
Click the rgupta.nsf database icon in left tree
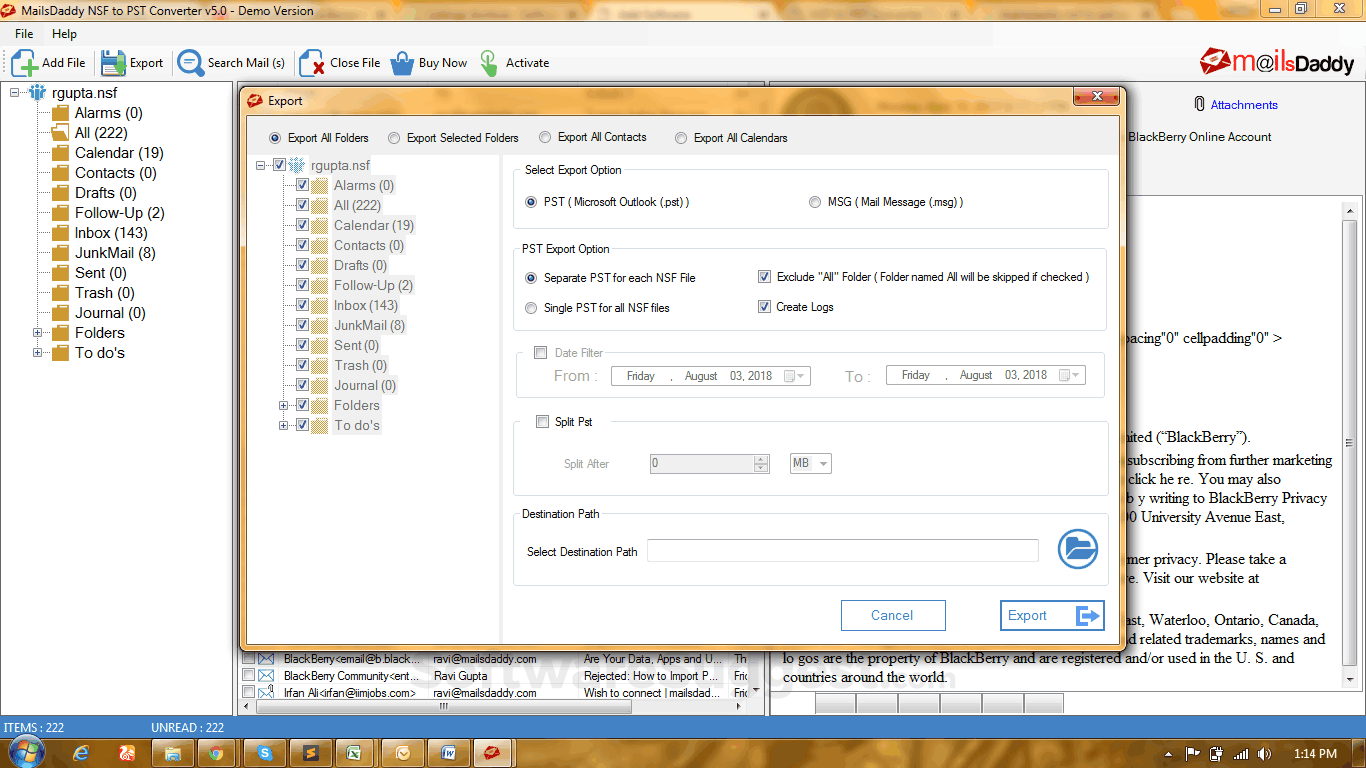point(38,93)
